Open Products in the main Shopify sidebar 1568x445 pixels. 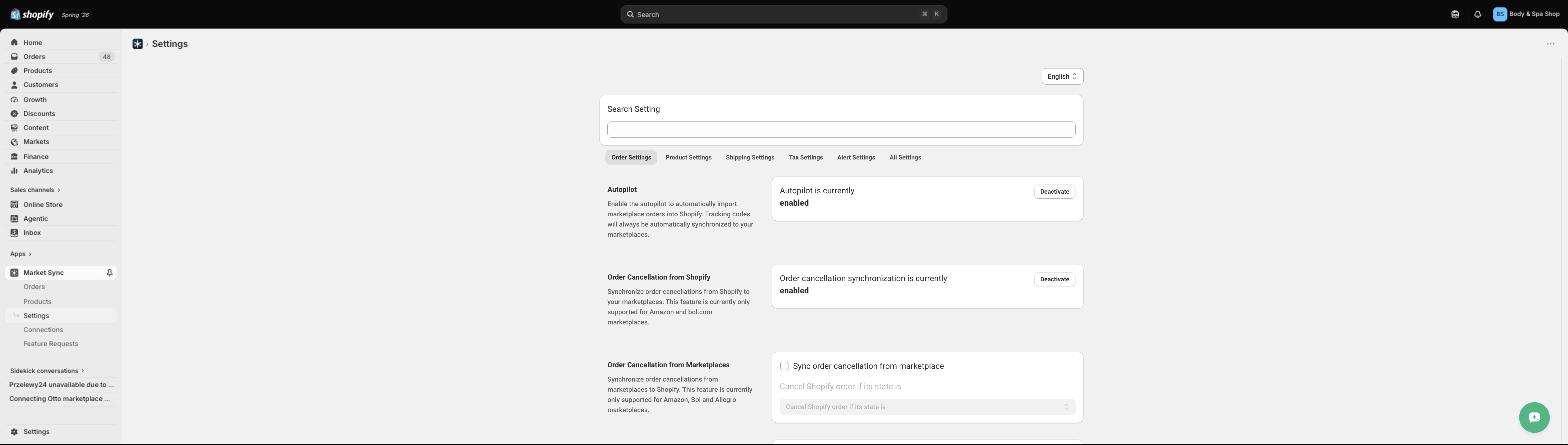(x=37, y=70)
